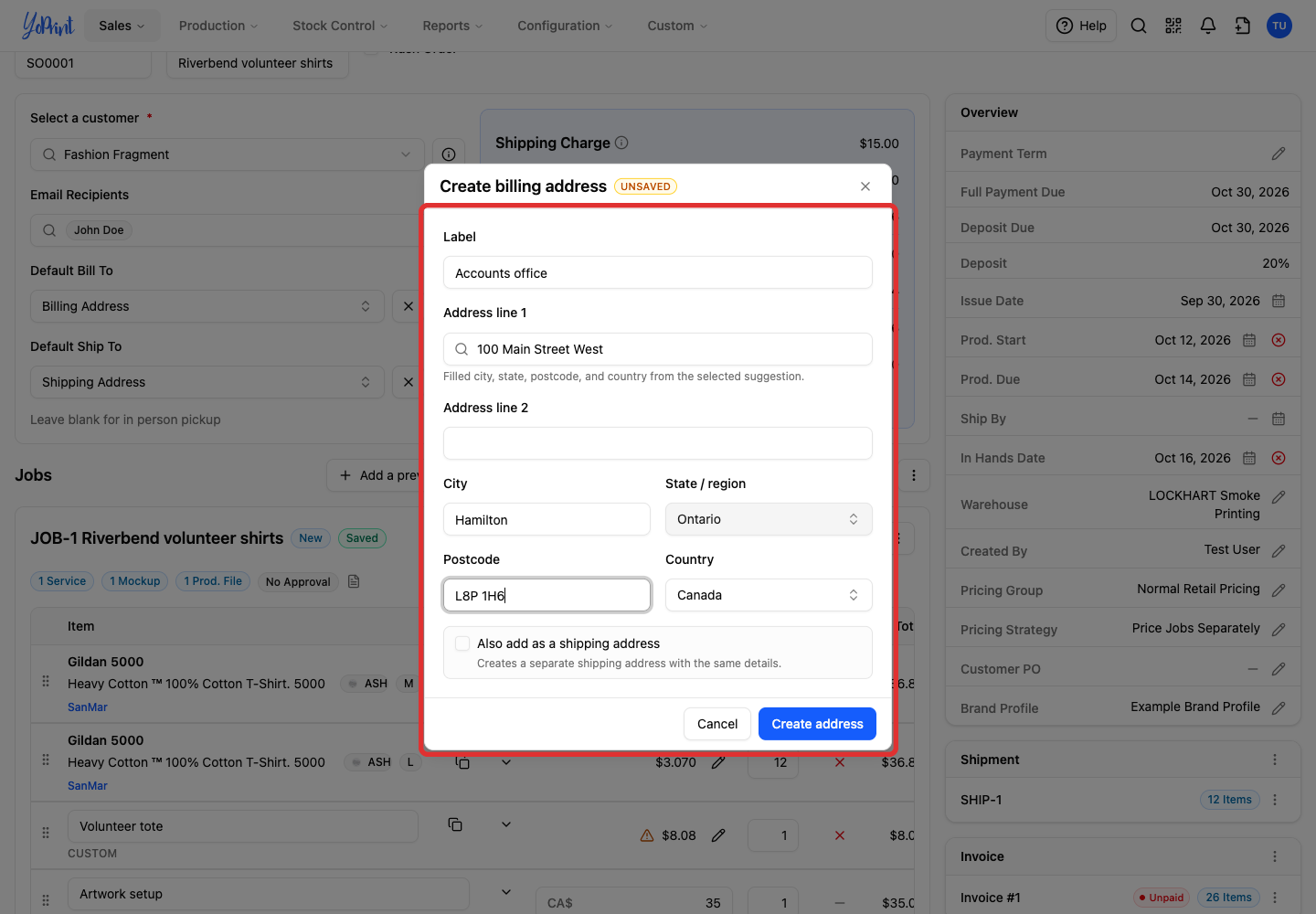Open the Issue Date calendar picker
Screen dimensions: 1316x914
[1279, 301]
